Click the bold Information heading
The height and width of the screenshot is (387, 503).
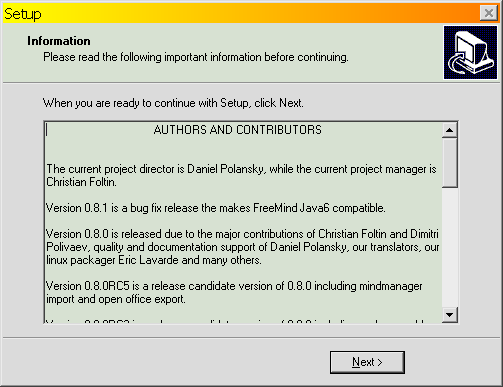click(59, 41)
